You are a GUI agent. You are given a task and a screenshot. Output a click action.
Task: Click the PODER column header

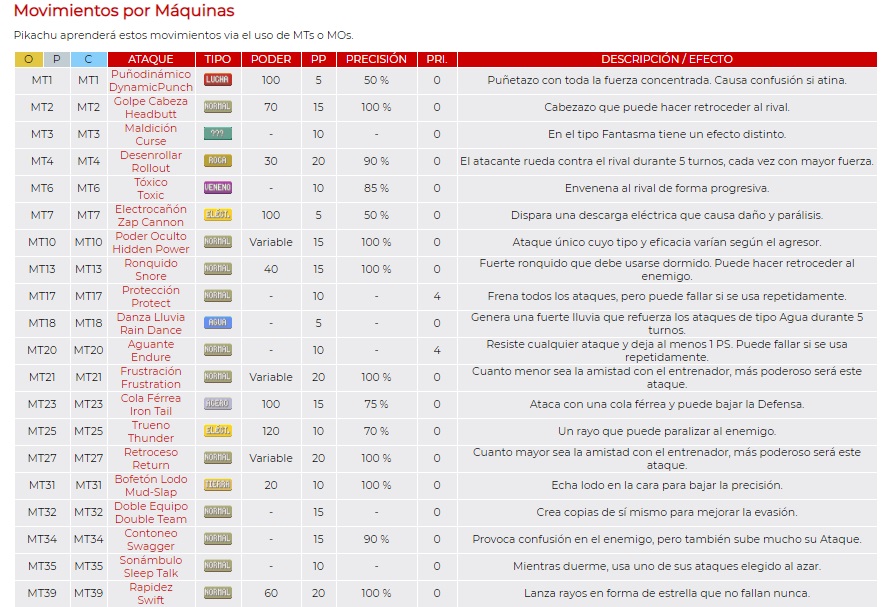pyautogui.click(x=271, y=59)
